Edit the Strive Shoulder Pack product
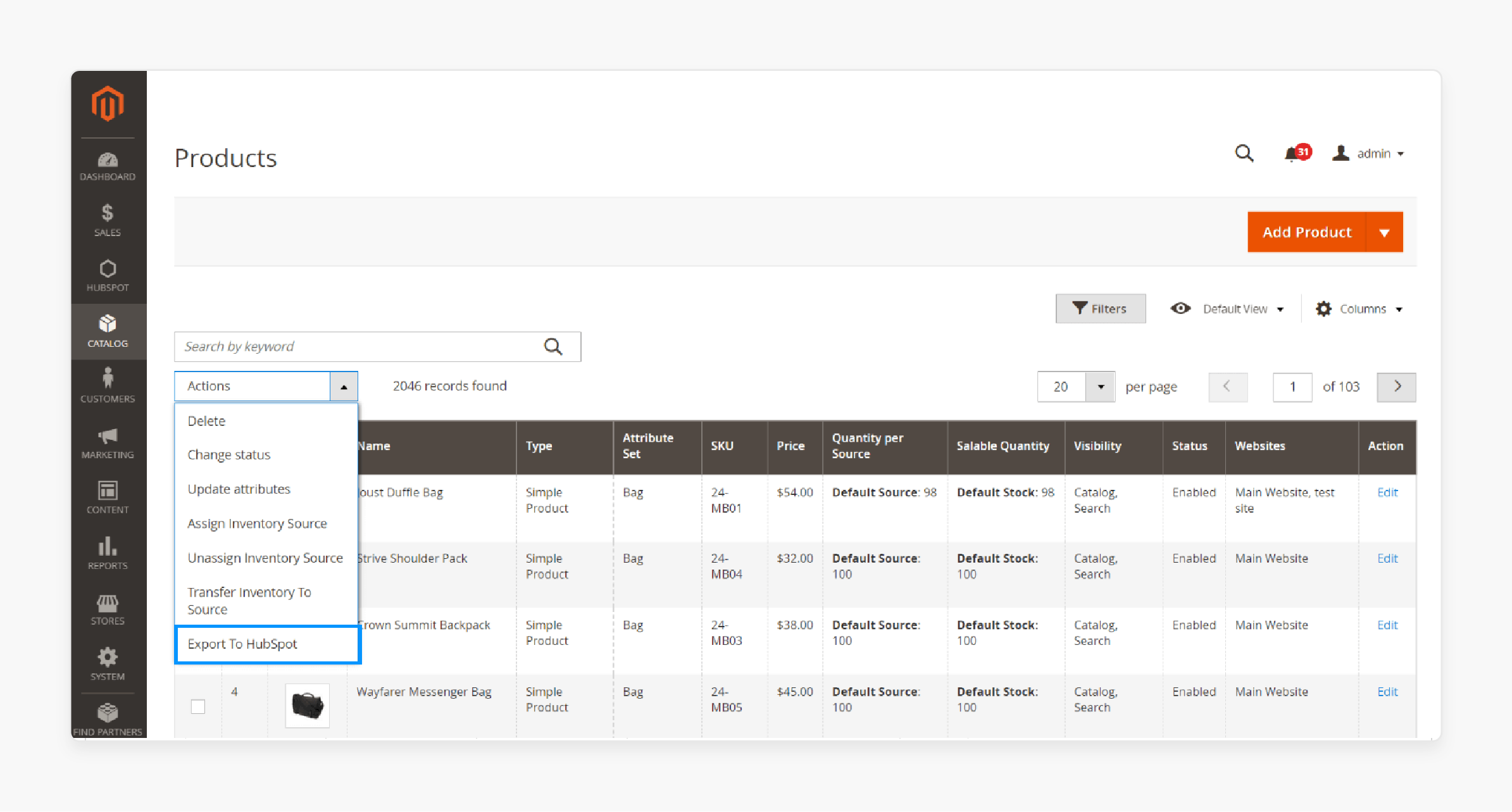This screenshot has height=812, width=1512. pyautogui.click(x=1387, y=558)
